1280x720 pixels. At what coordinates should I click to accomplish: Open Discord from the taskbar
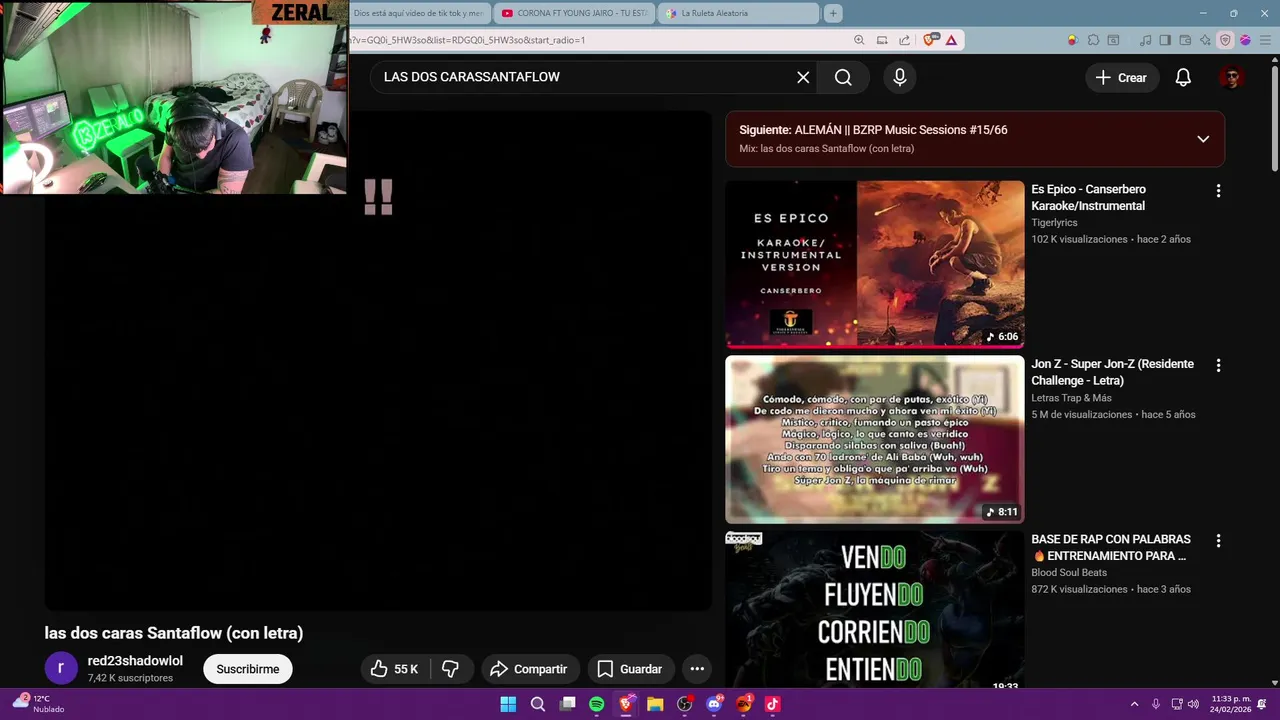pos(714,704)
